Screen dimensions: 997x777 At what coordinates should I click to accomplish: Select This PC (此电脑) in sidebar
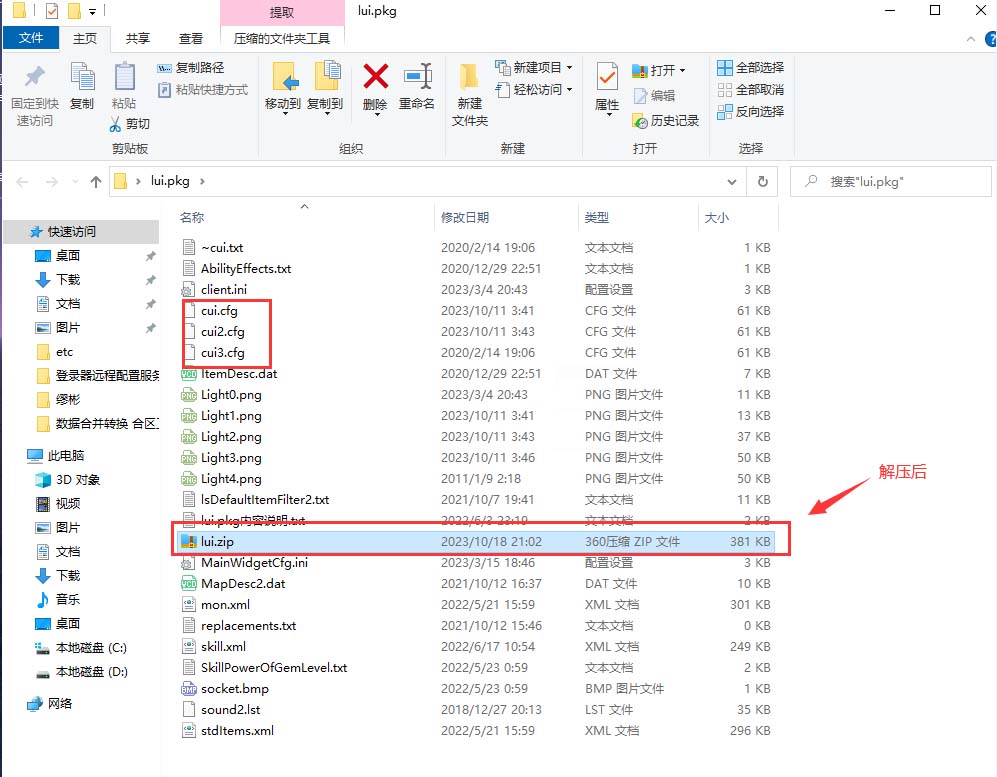click(x=57, y=455)
